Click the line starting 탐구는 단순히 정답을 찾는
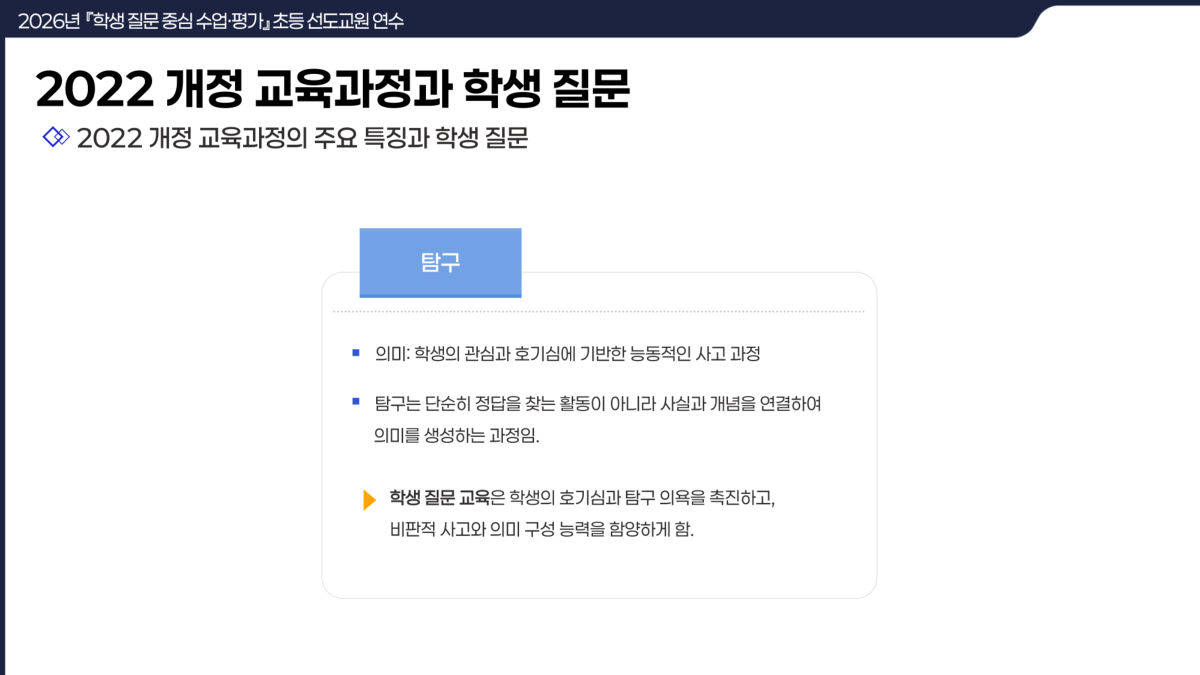Viewport: 1200px width, 675px height. [598, 404]
